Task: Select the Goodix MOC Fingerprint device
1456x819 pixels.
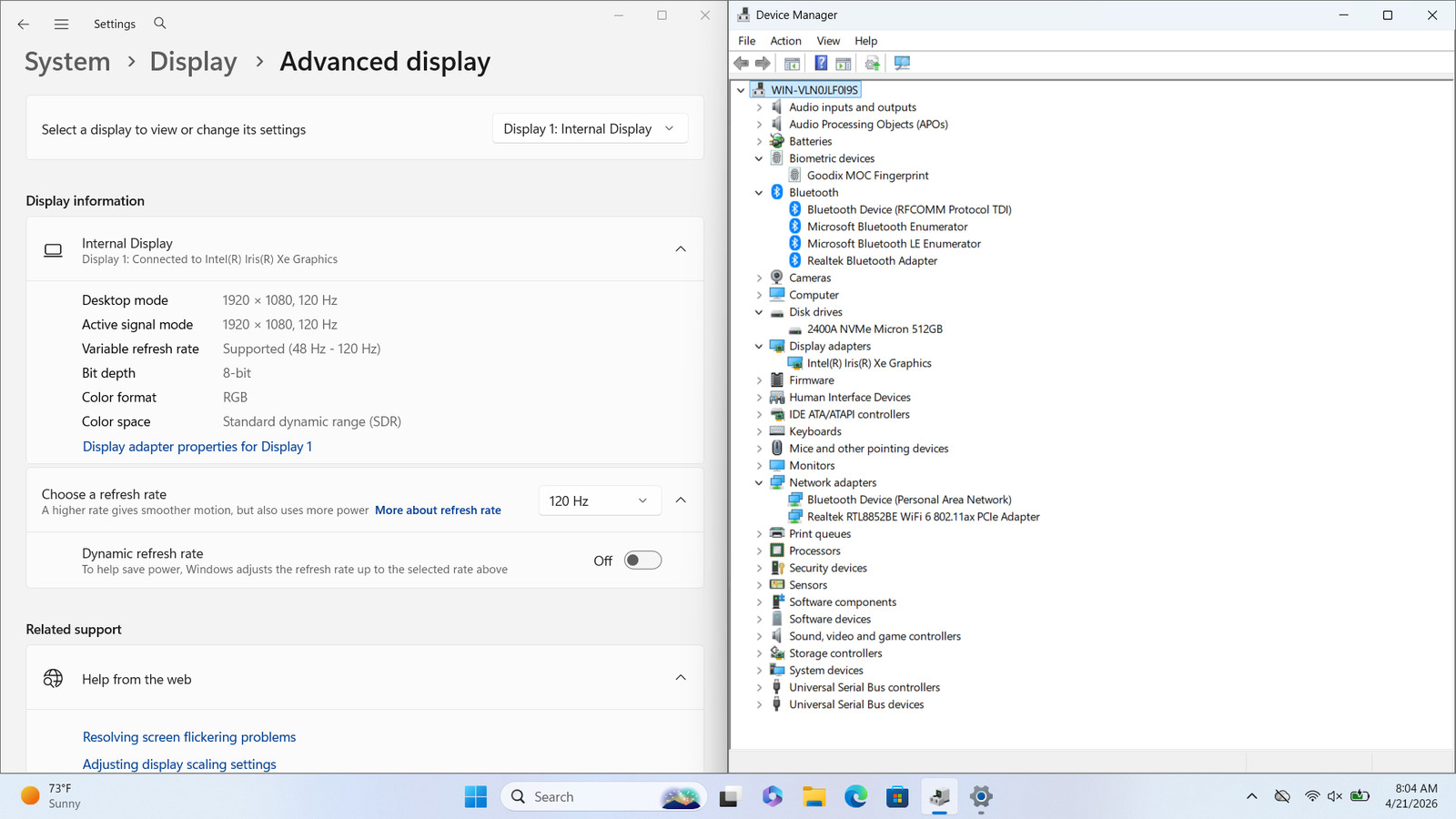Action: point(867,175)
